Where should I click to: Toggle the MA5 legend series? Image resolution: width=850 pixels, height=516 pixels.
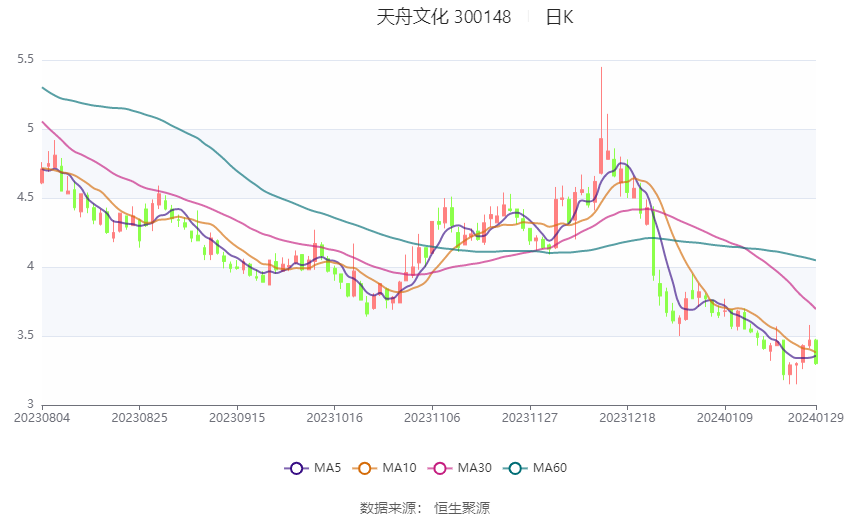[313, 468]
